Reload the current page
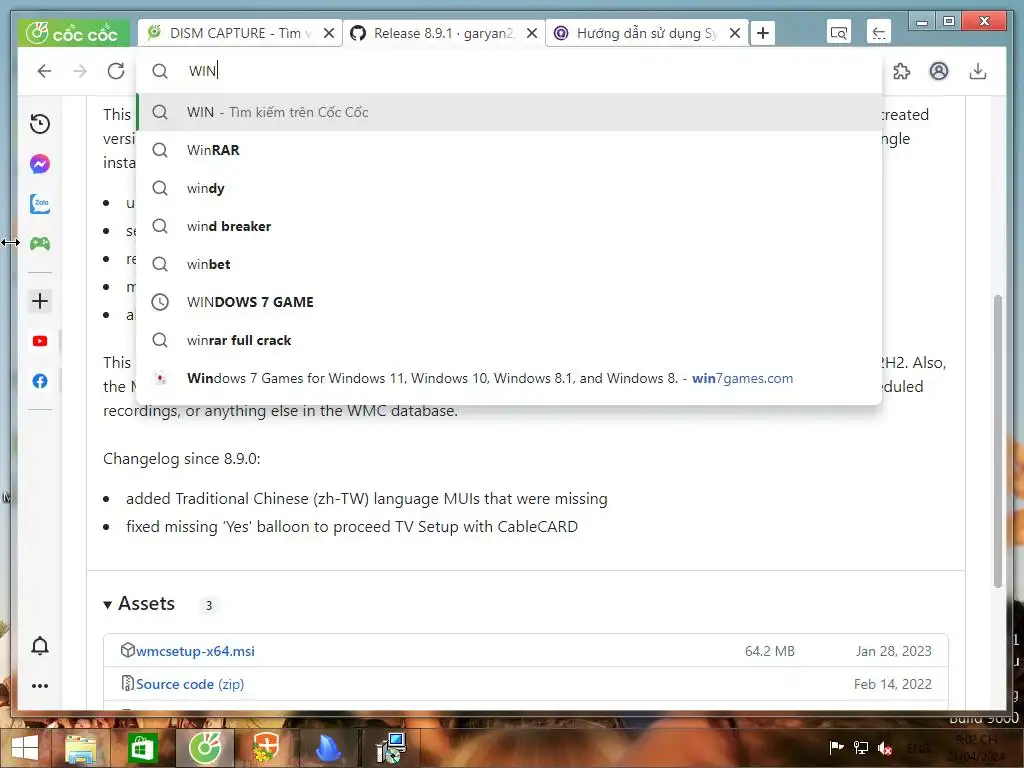 point(116,71)
